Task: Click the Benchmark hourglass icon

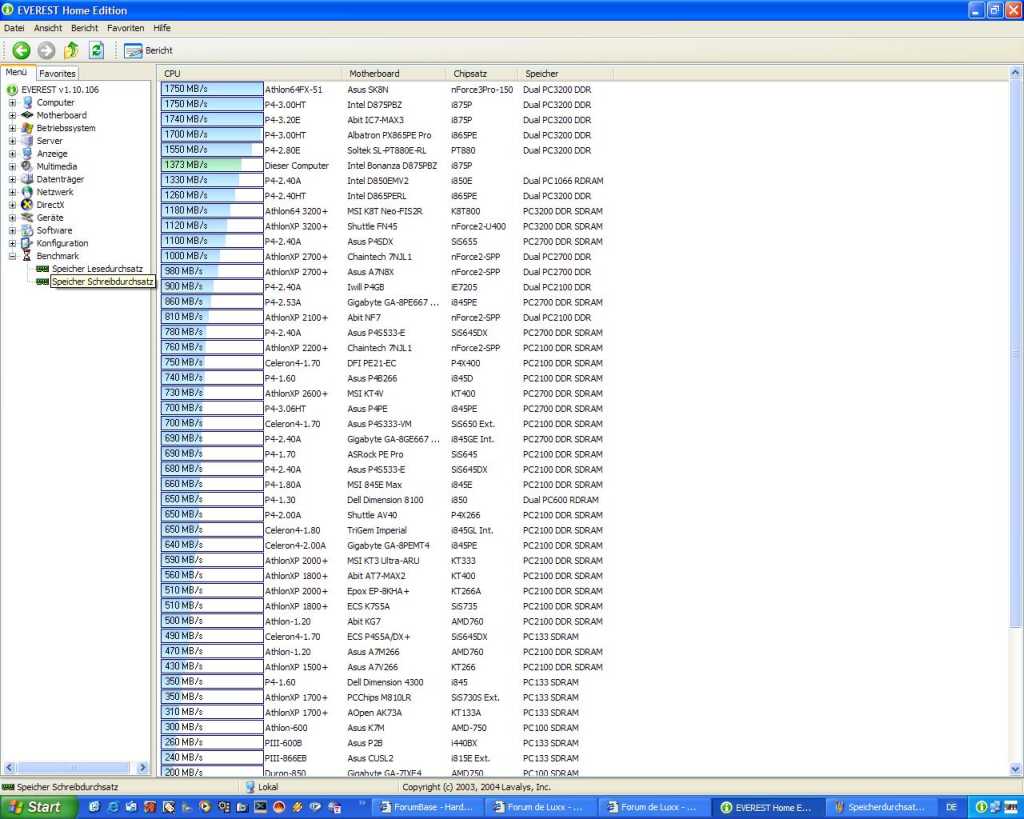Action: pos(27,256)
